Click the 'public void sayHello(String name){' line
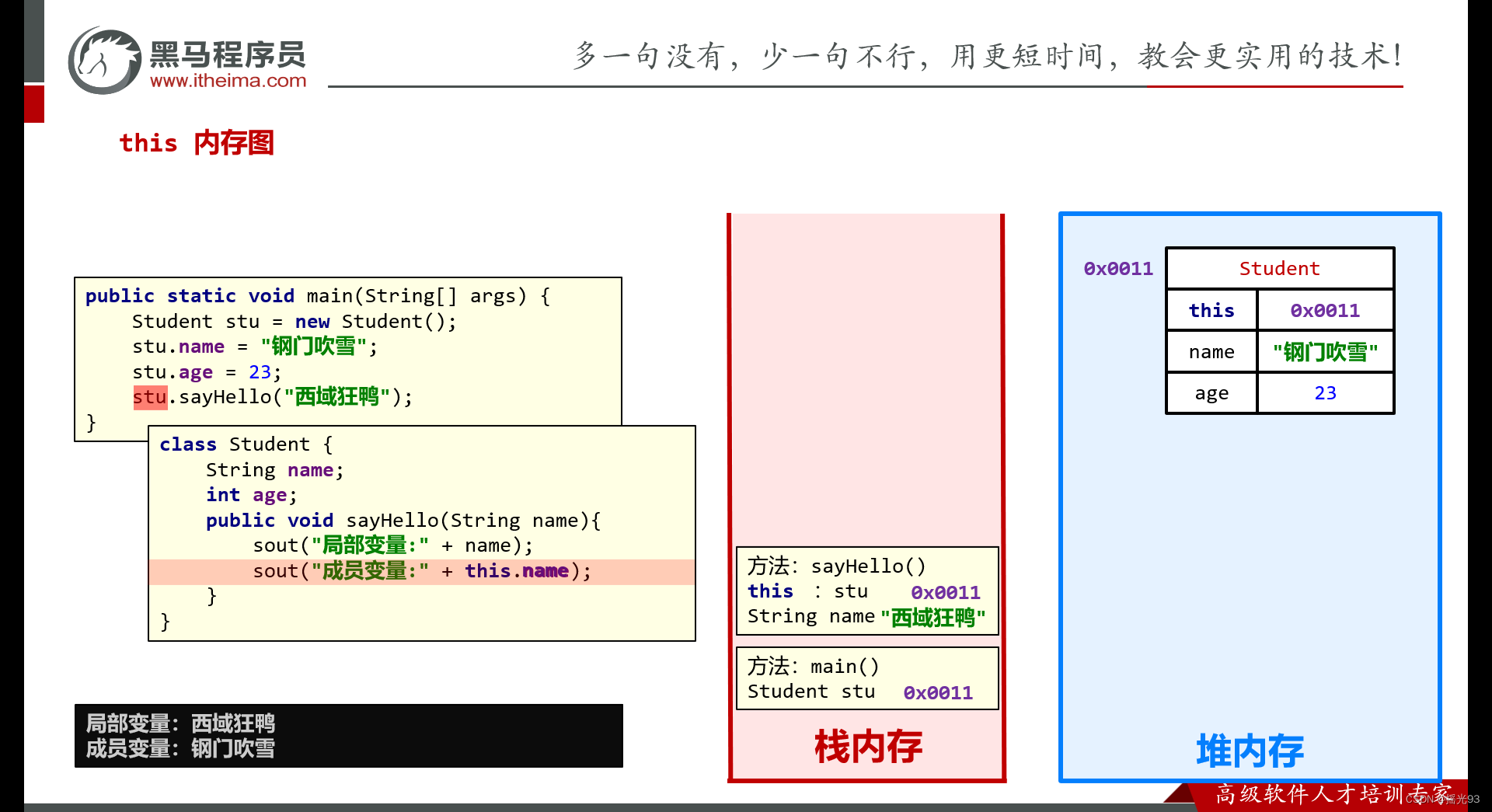 403,521
